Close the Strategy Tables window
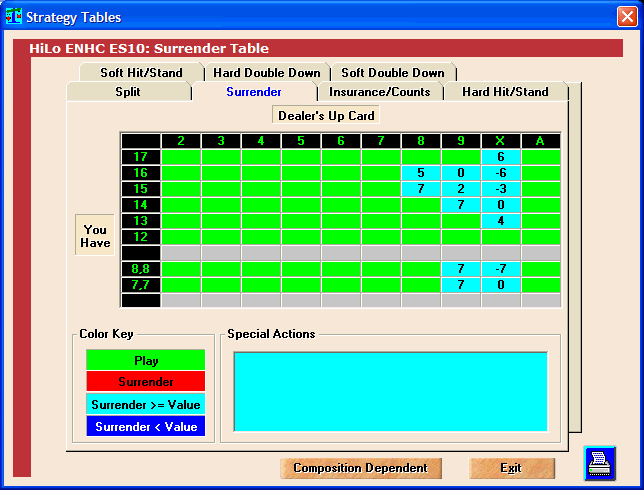Screen dimensions: 644x490 click(625, 16)
